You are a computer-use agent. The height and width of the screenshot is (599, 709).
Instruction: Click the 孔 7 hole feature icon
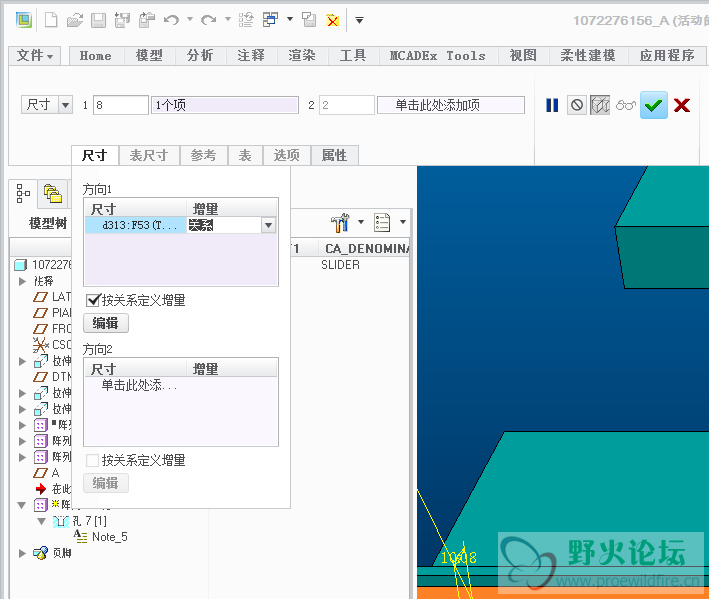(61, 521)
